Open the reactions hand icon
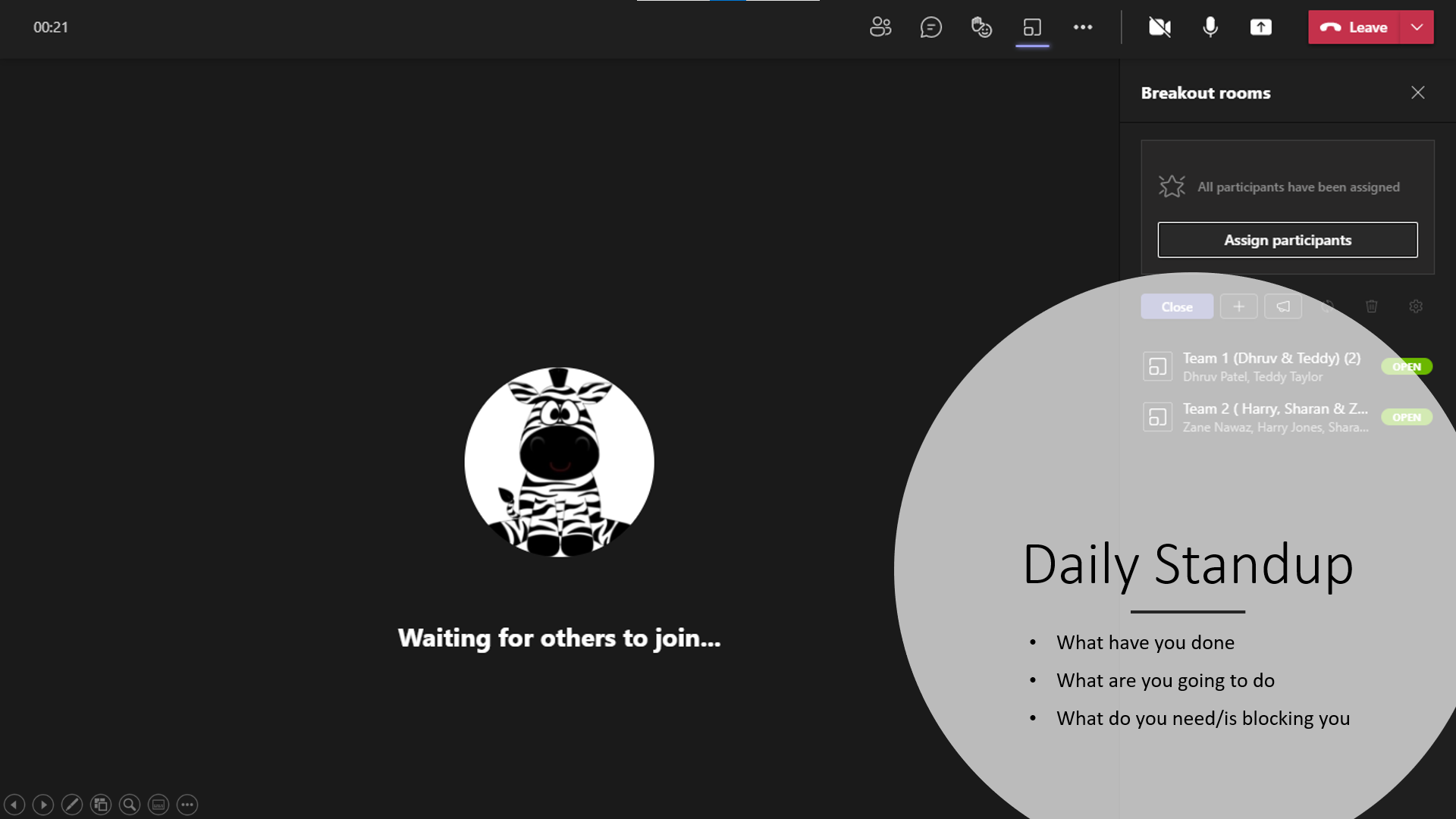The height and width of the screenshot is (819, 1456). [981, 27]
